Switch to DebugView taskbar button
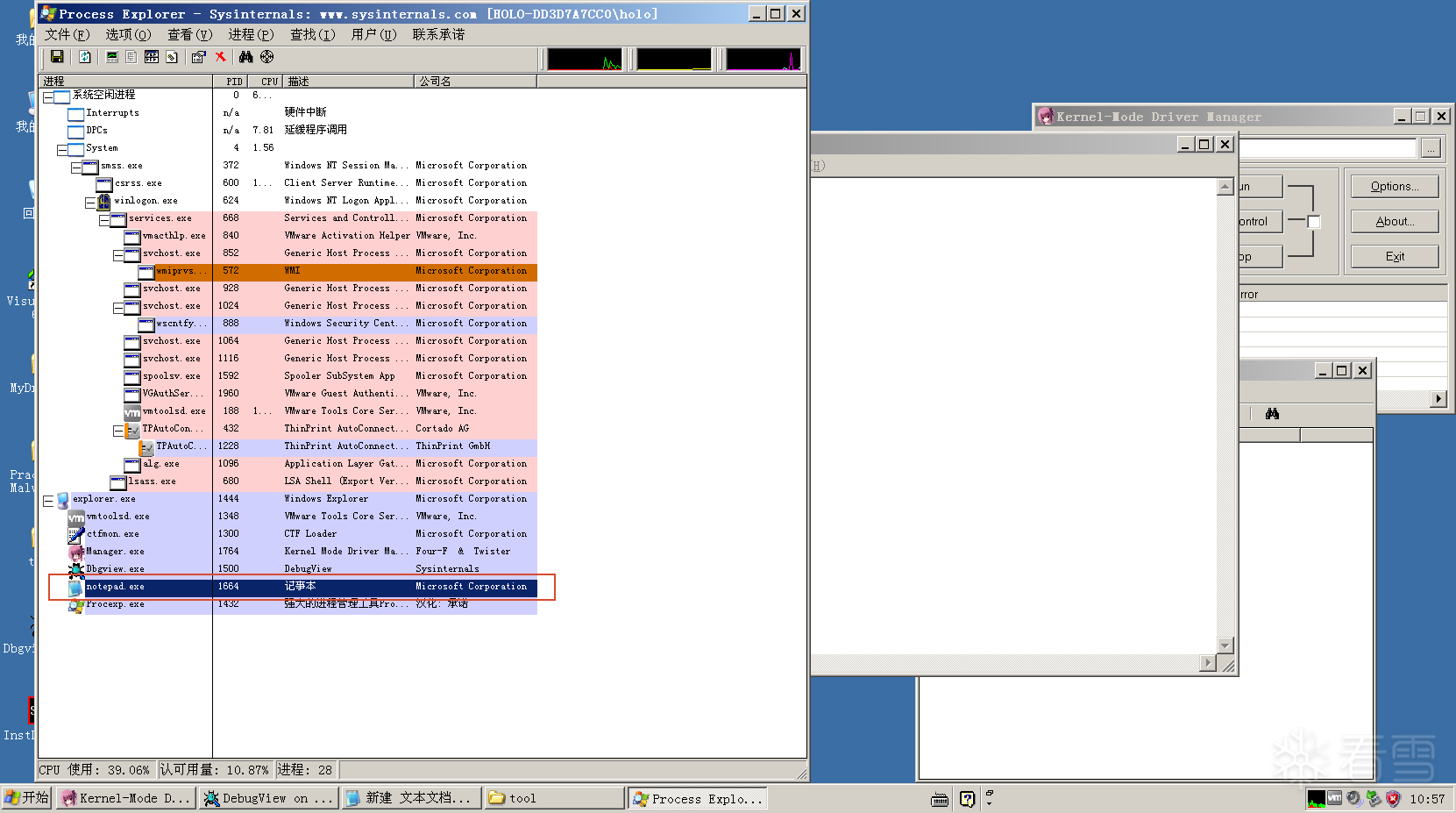1456x813 pixels. (x=270, y=798)
